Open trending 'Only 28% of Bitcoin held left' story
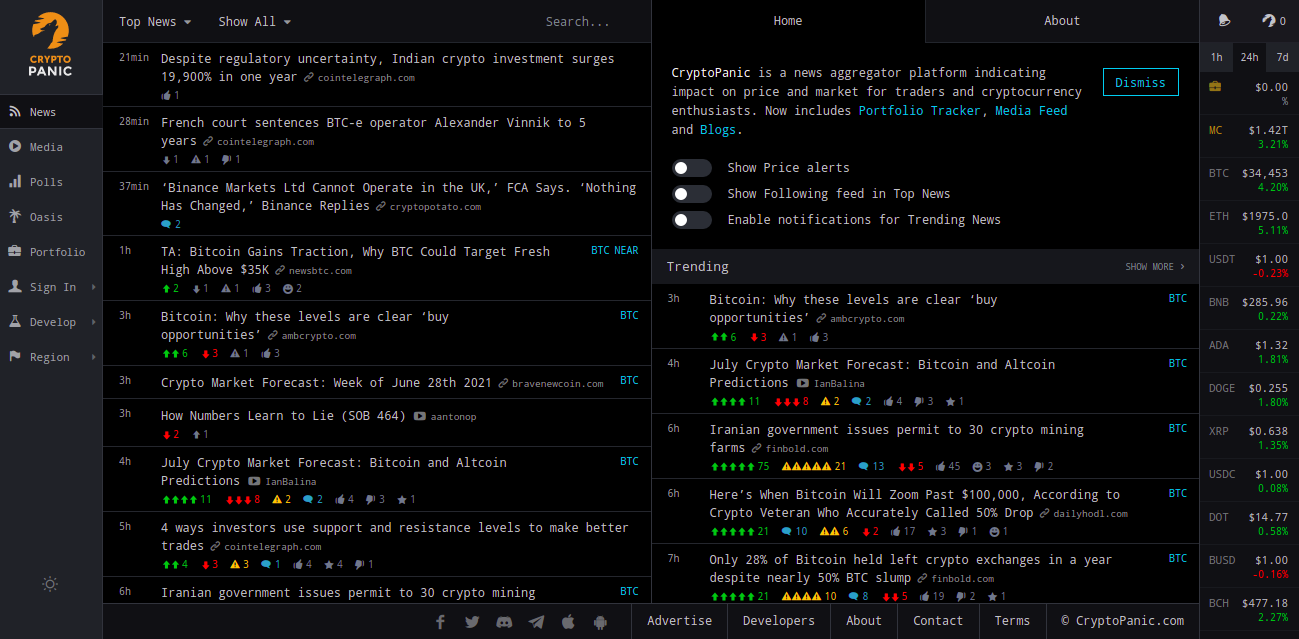1299x639 pixels. point(910,569)
